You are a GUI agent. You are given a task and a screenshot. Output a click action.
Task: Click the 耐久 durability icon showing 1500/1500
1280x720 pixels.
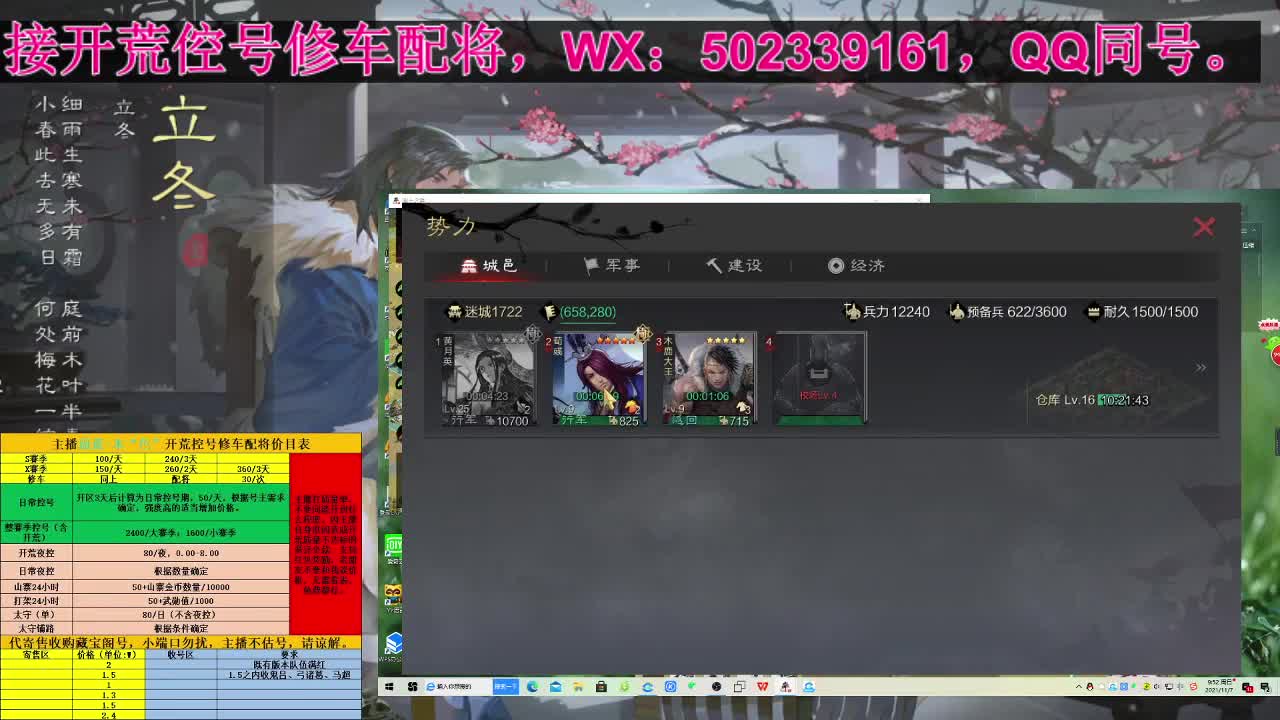[1094, 312]
